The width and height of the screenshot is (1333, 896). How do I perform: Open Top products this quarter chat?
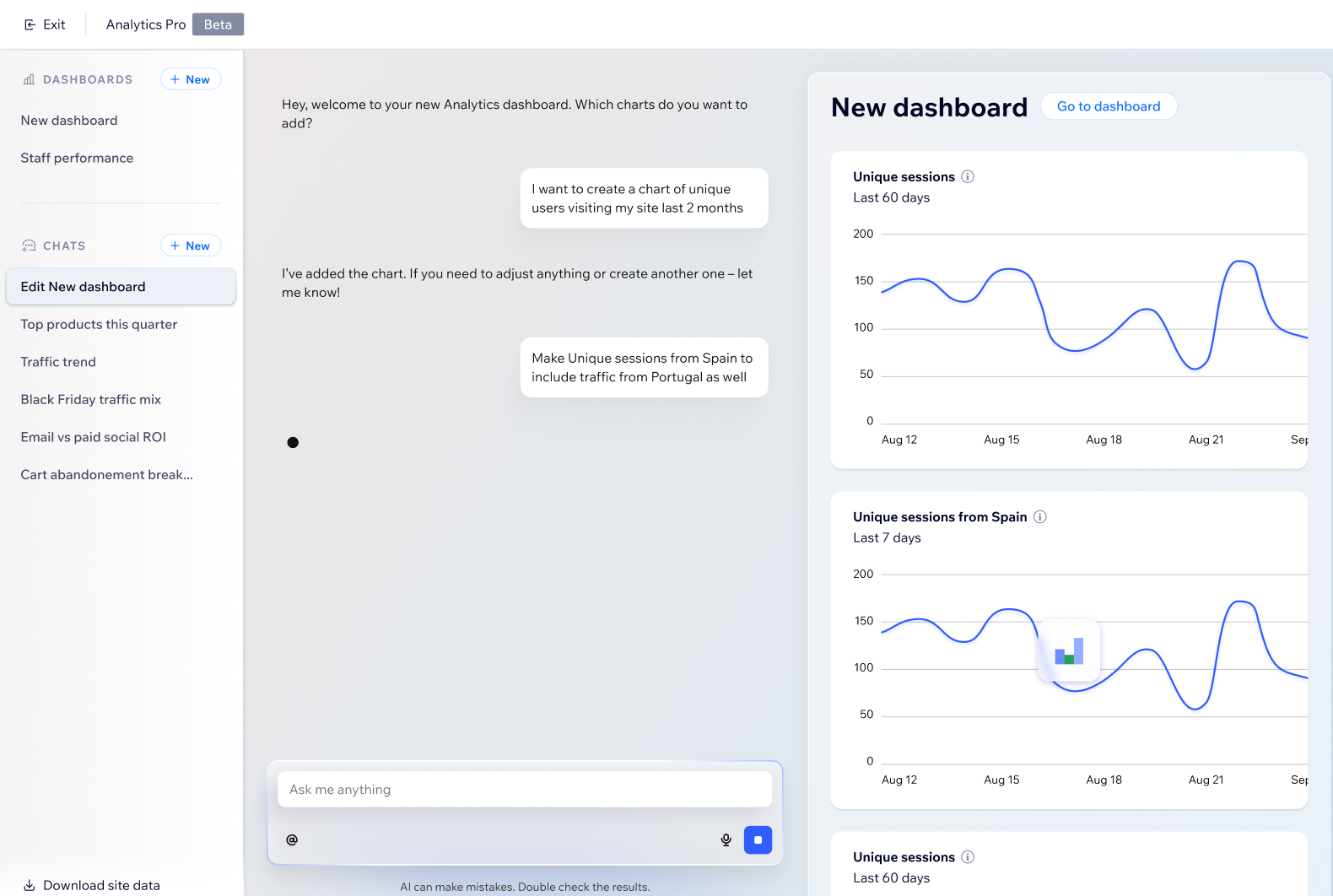tap(99, 324)
